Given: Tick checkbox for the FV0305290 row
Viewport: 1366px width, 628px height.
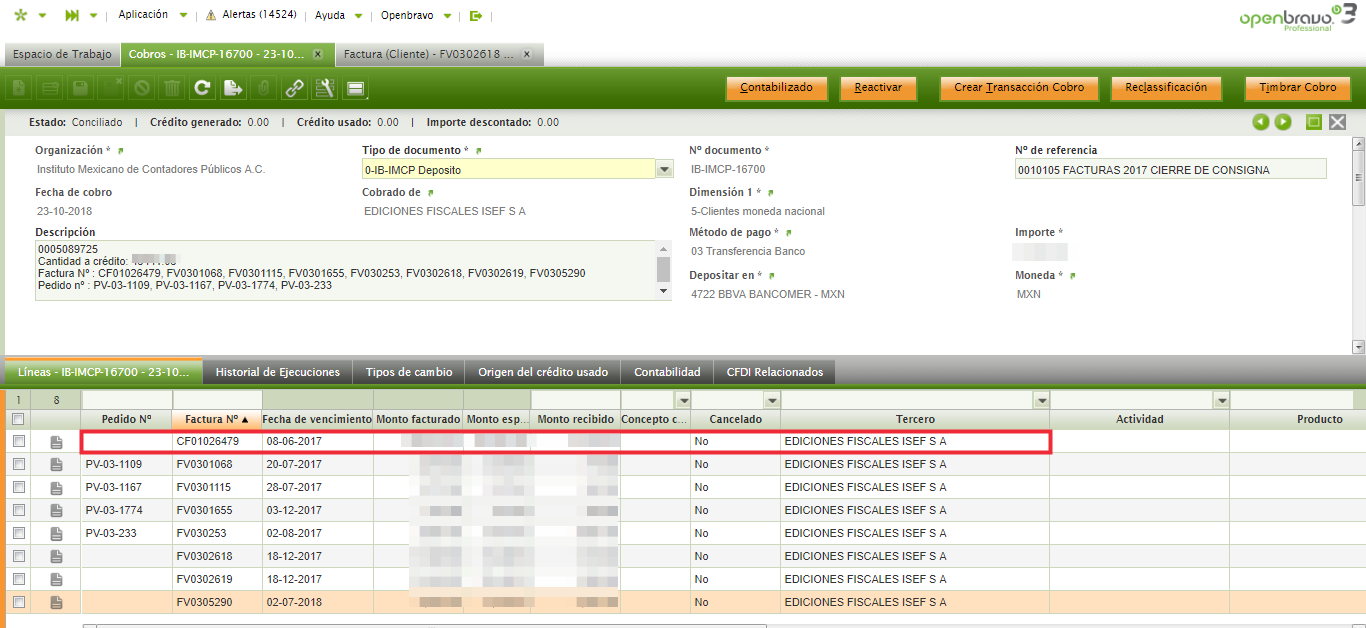Looking at the screenshot, I should pyautogui.click(x=18, y=603).
